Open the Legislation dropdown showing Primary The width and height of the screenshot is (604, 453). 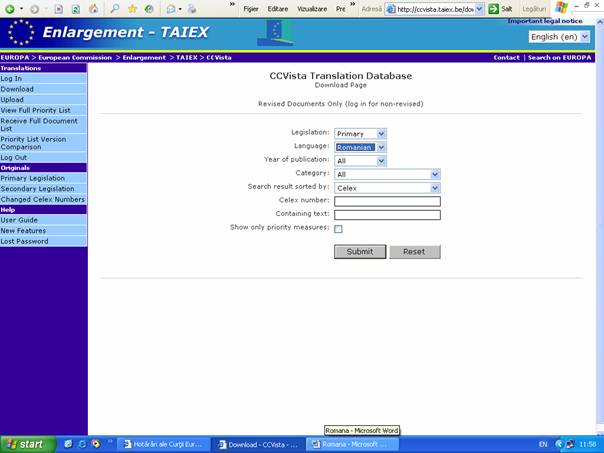click(360, 134)
